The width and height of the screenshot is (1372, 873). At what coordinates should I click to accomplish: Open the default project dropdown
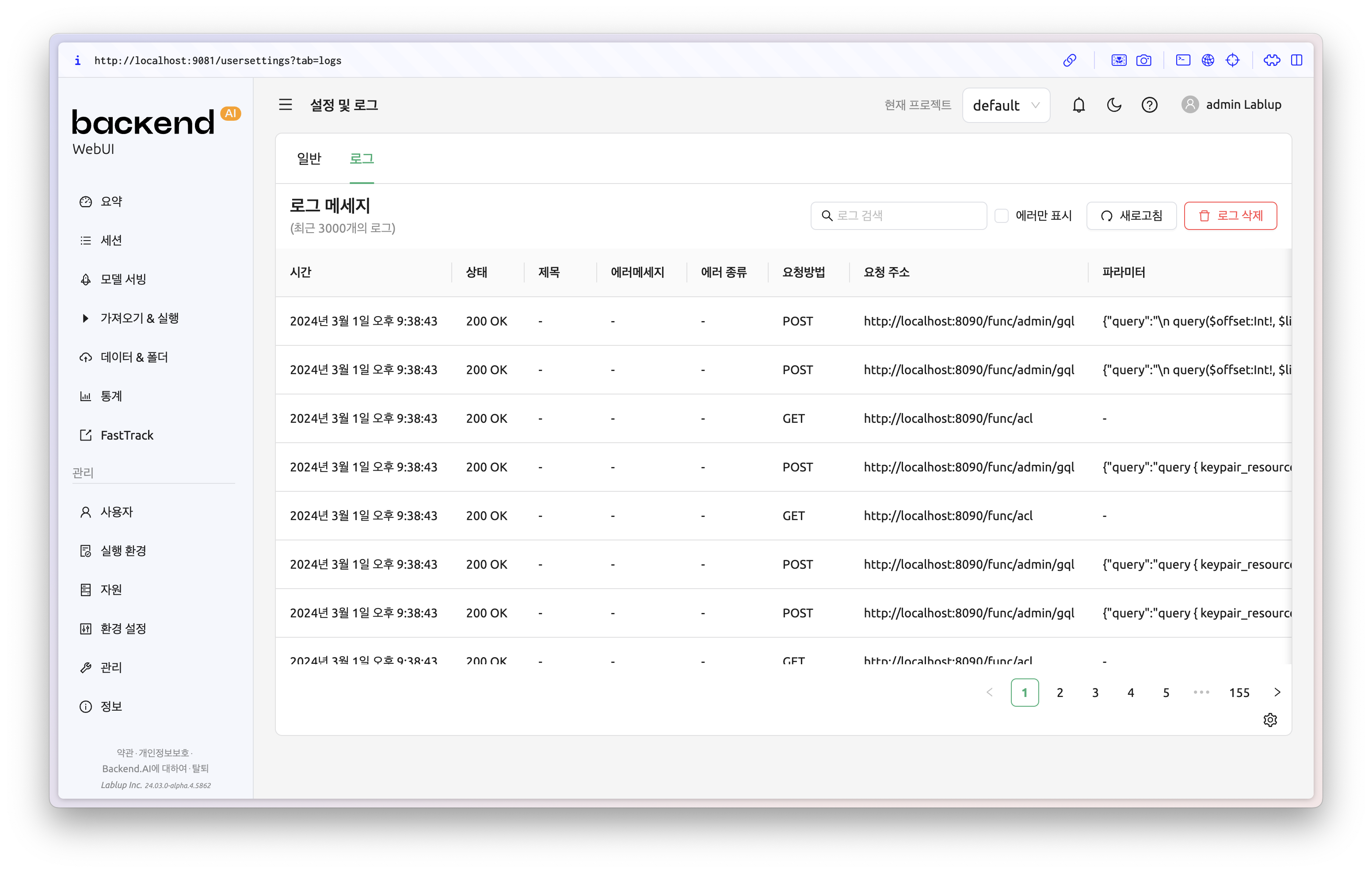[1006, 105]
